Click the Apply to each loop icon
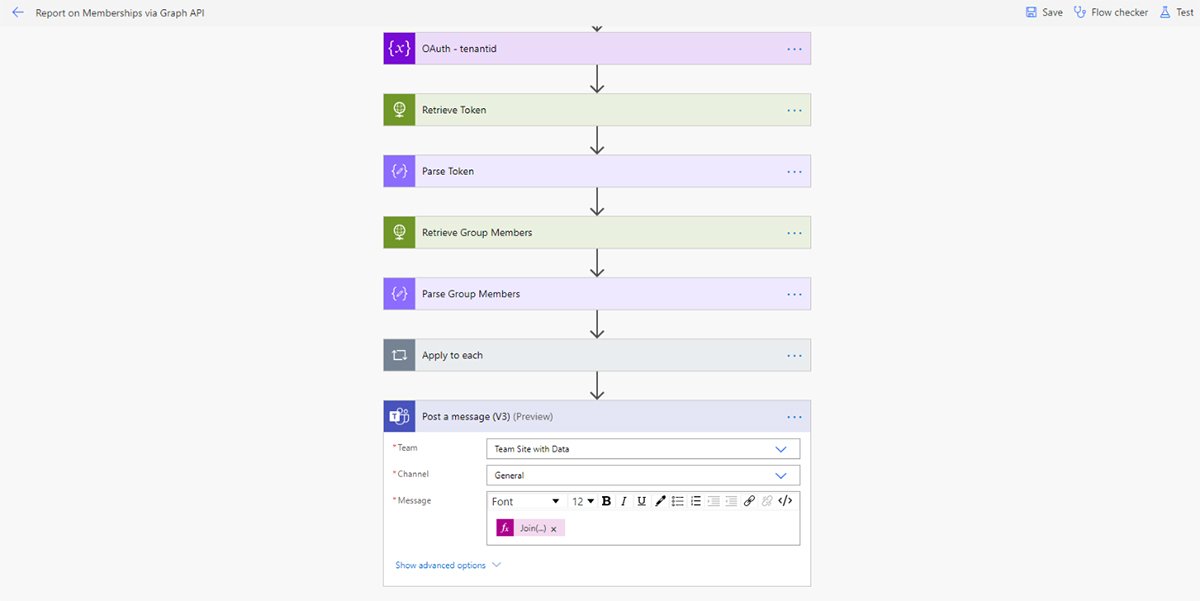 [399, 355]
